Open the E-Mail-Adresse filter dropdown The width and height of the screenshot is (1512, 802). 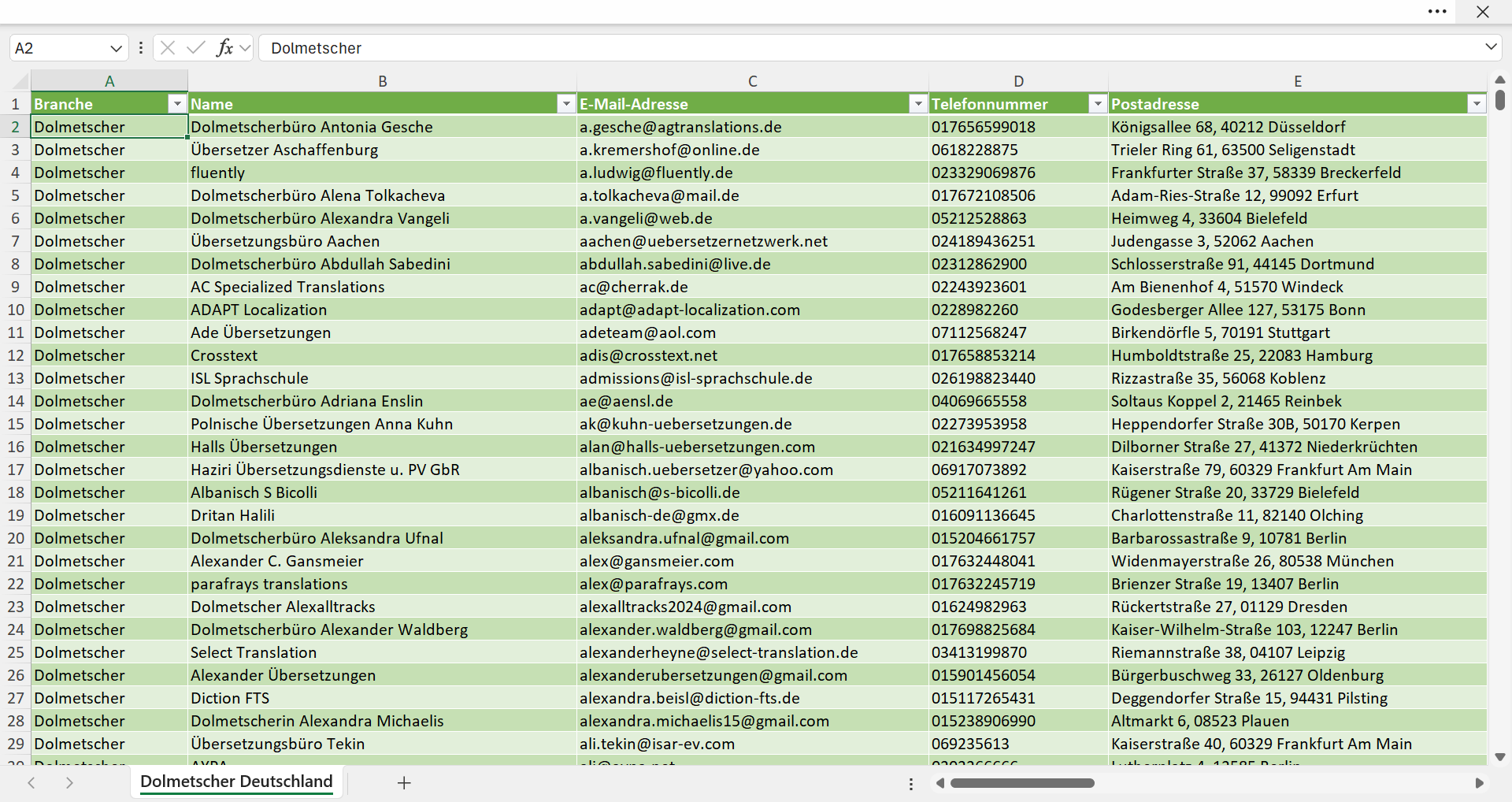(918, 104)
